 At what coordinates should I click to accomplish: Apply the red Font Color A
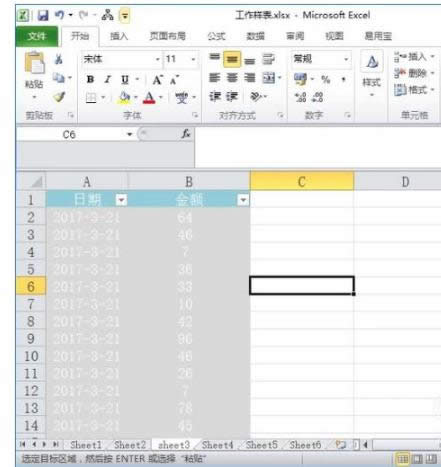point(149,98)
